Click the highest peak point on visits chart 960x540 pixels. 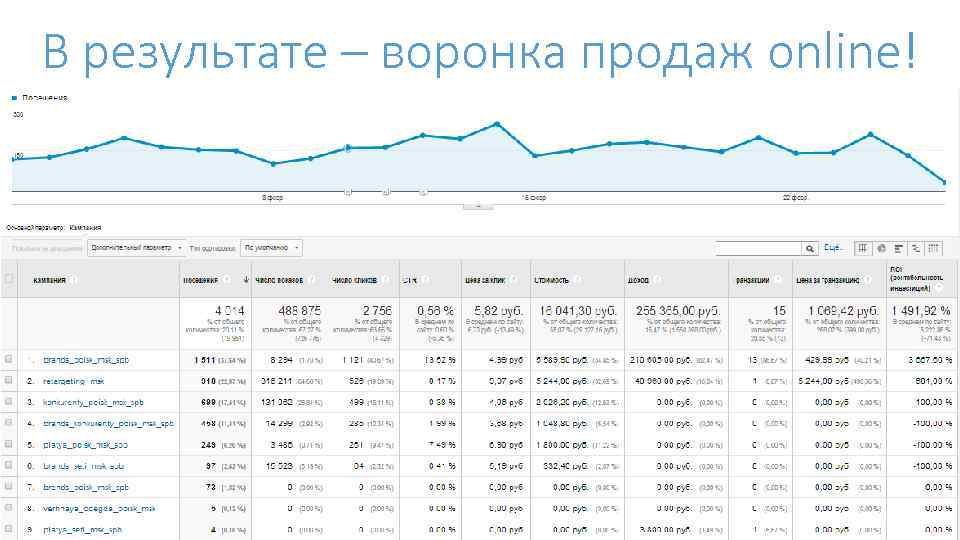(x=497, y=124)
